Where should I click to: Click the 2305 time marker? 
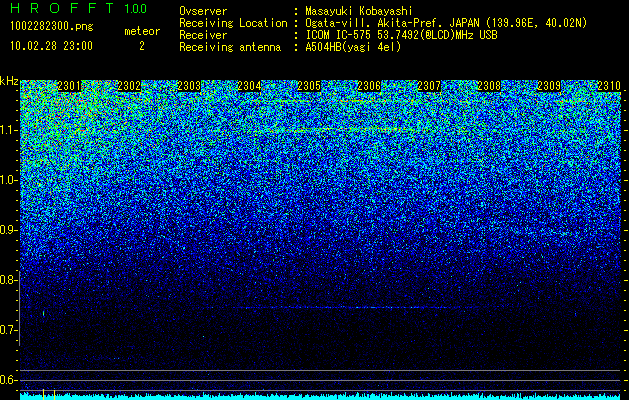click(x=309, y=86)
